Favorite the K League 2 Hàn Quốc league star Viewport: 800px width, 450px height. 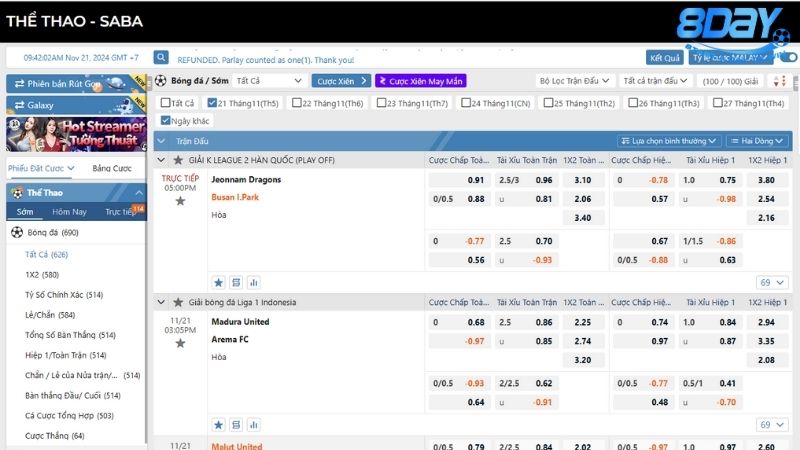pyautogui.click(x=178, y=160)
